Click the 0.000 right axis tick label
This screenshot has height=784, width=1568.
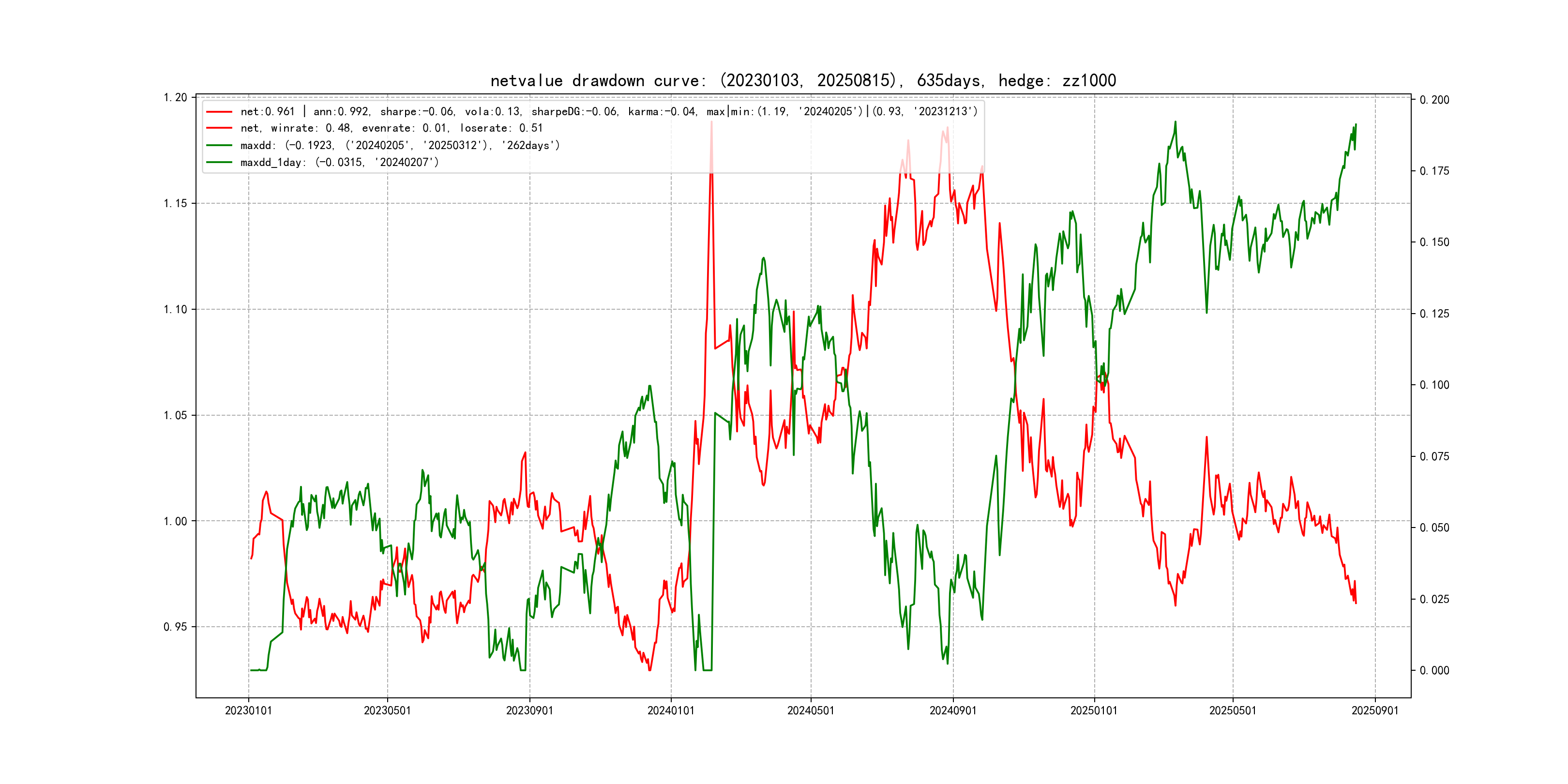pos(1434,671)
